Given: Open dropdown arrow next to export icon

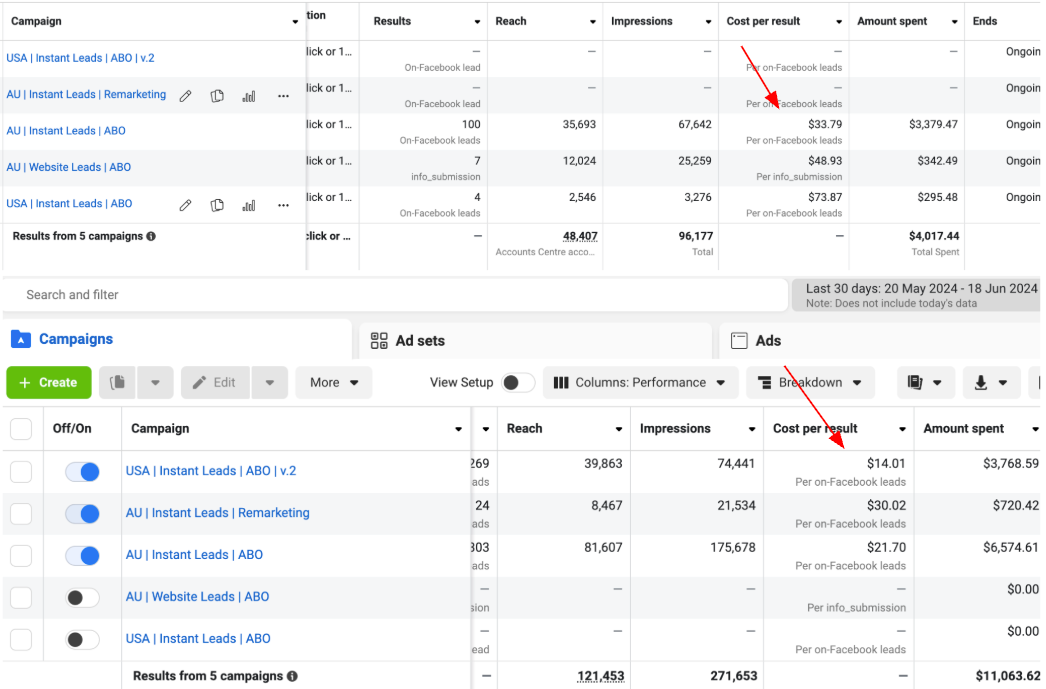Looking at the screenshot, I should [1003, 383].
